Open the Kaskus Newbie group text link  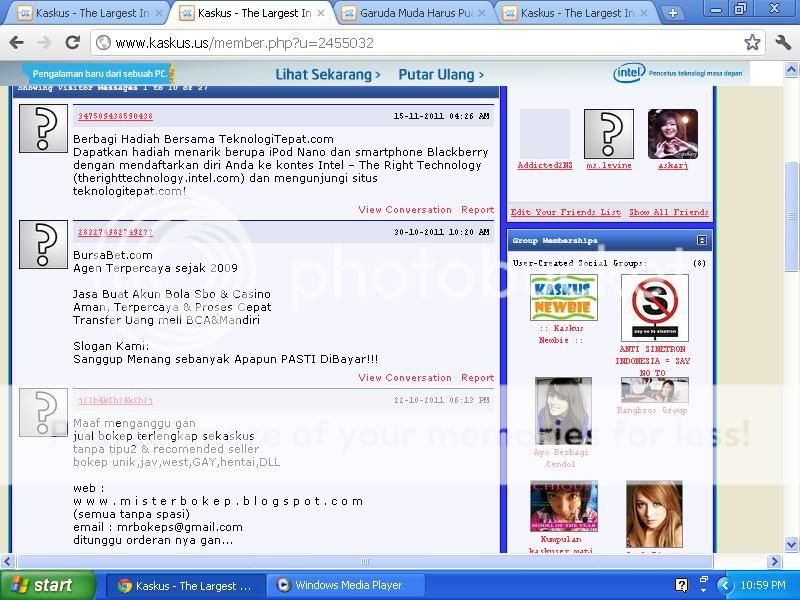tap(561, 334)
